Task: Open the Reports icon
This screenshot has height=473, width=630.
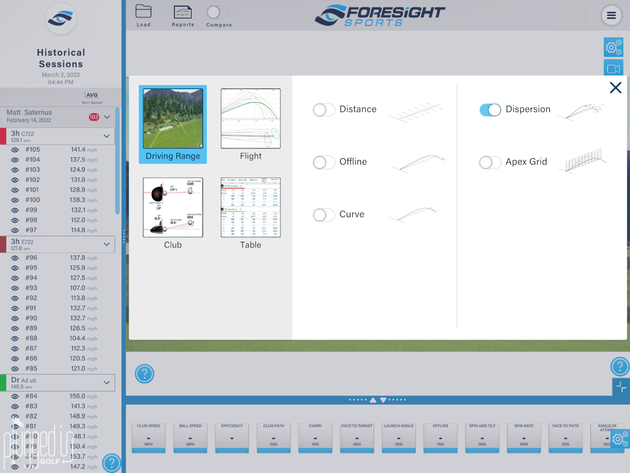Action: point(183,12)
